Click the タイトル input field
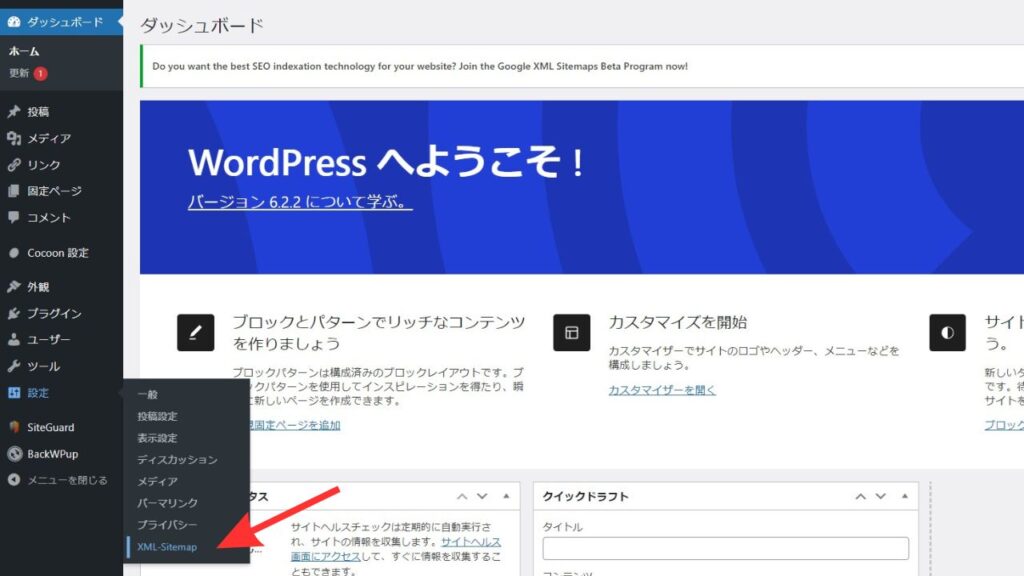This screenshot has width=1024, height=576. [x=726, y=548]
